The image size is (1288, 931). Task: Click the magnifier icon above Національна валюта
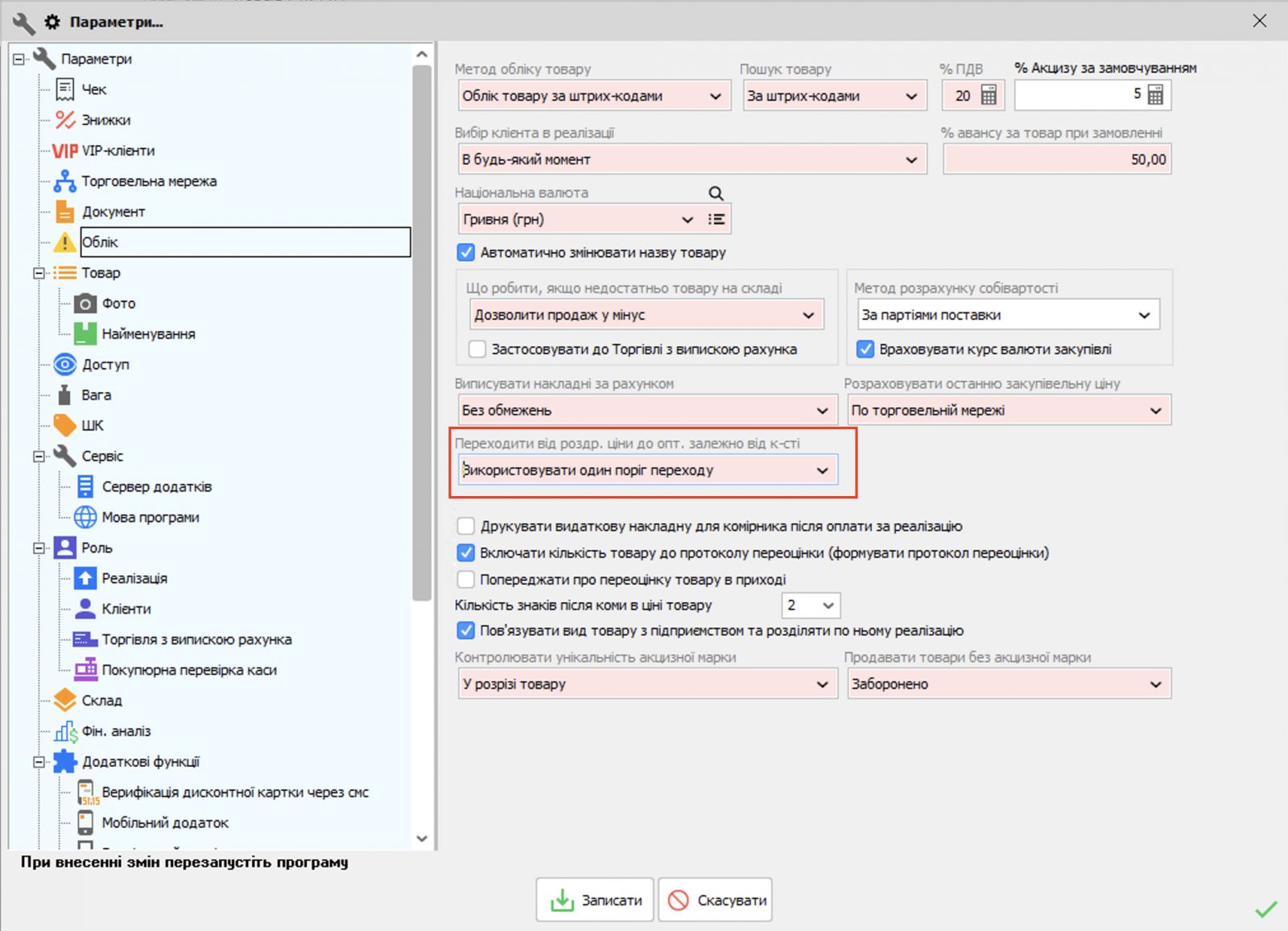[x=716, y=193]
